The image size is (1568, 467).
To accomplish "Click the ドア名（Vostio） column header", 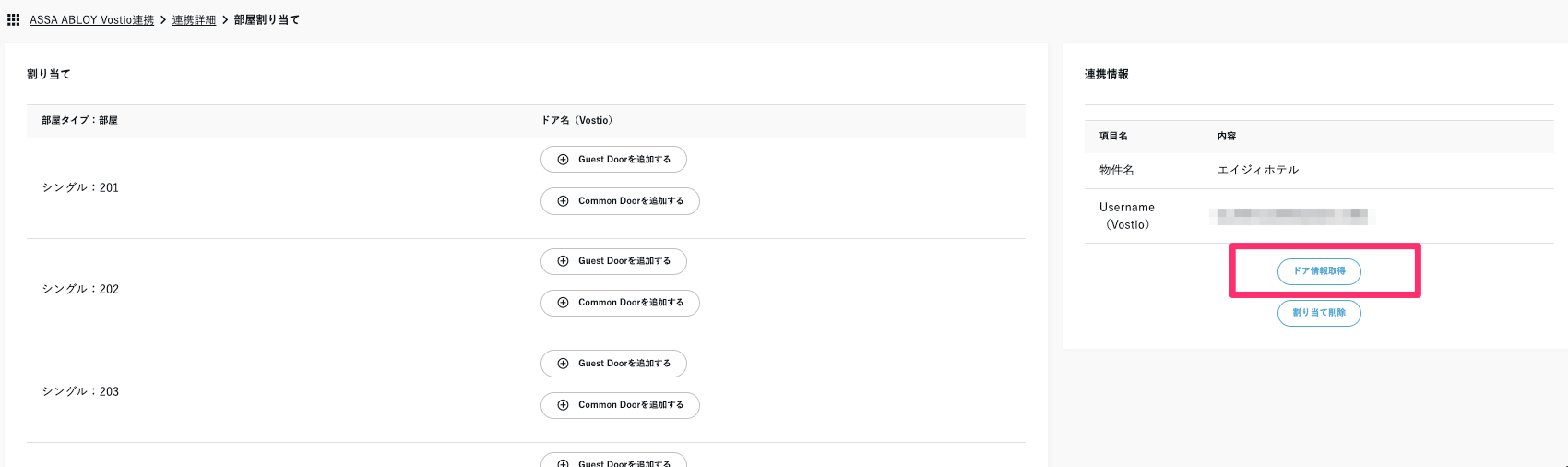I will (577, 120).
